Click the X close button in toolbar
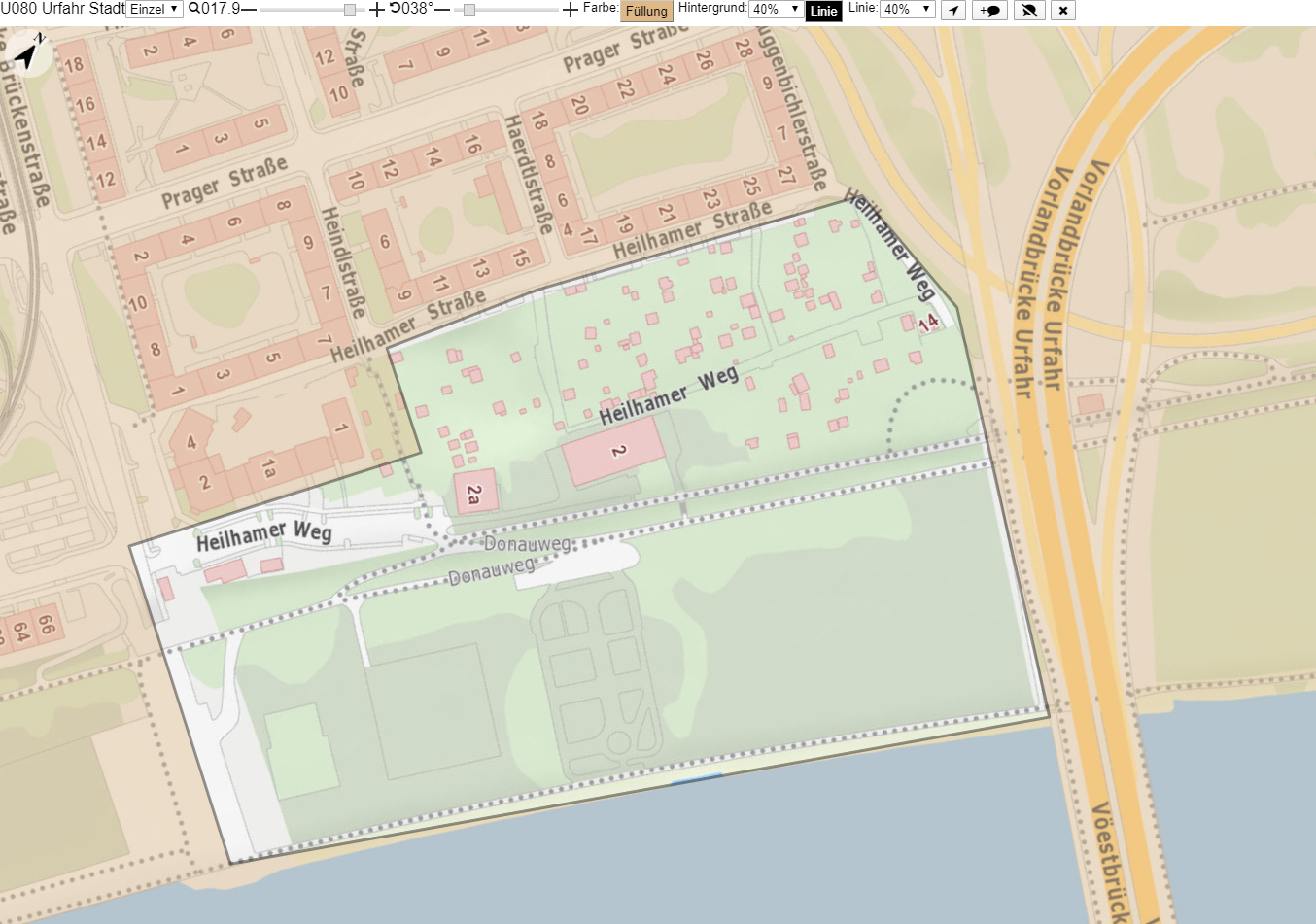 tap(1063, 11)
